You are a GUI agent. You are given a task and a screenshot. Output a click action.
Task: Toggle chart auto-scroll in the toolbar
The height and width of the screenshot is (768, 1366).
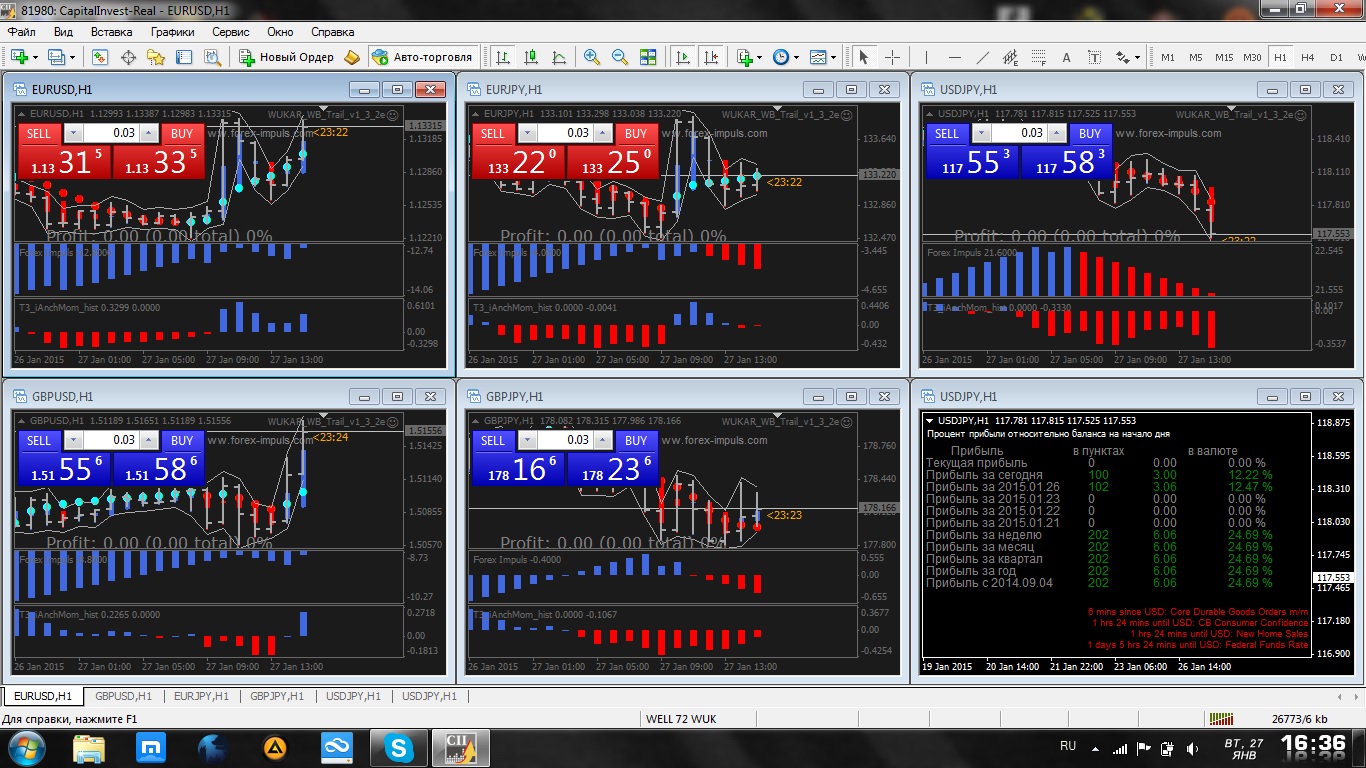click(x=682, y=57)
